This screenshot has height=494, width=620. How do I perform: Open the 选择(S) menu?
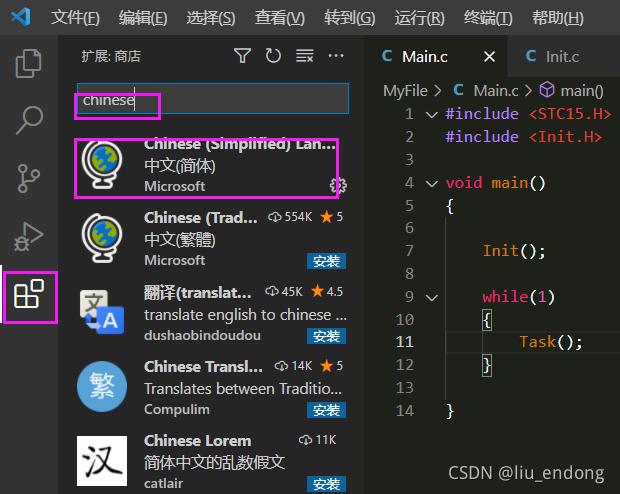click(x=211, y=18)
